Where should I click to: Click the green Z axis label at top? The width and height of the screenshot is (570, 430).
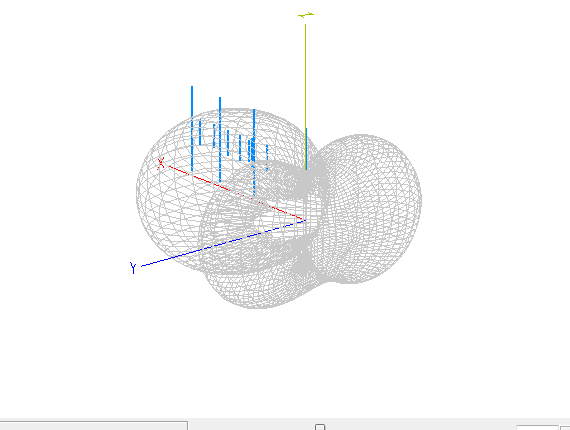[x=306, y=15]
